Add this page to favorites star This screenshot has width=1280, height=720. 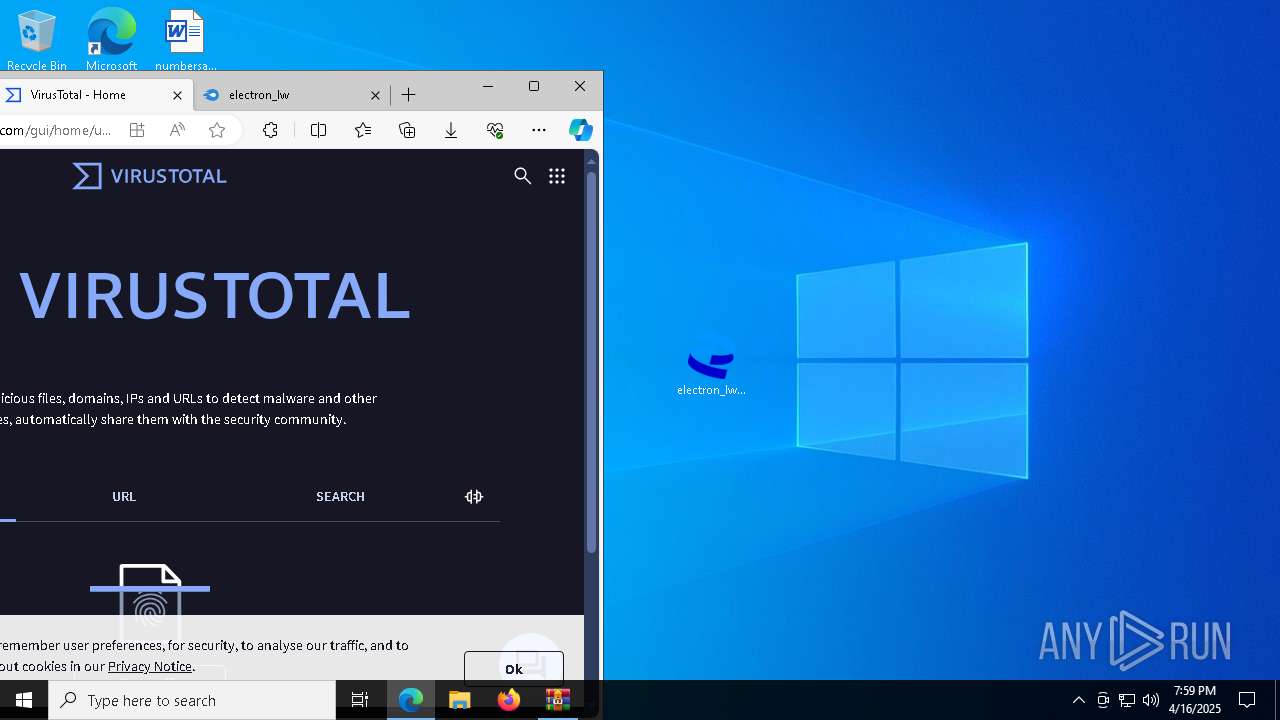tap(217, 130)
